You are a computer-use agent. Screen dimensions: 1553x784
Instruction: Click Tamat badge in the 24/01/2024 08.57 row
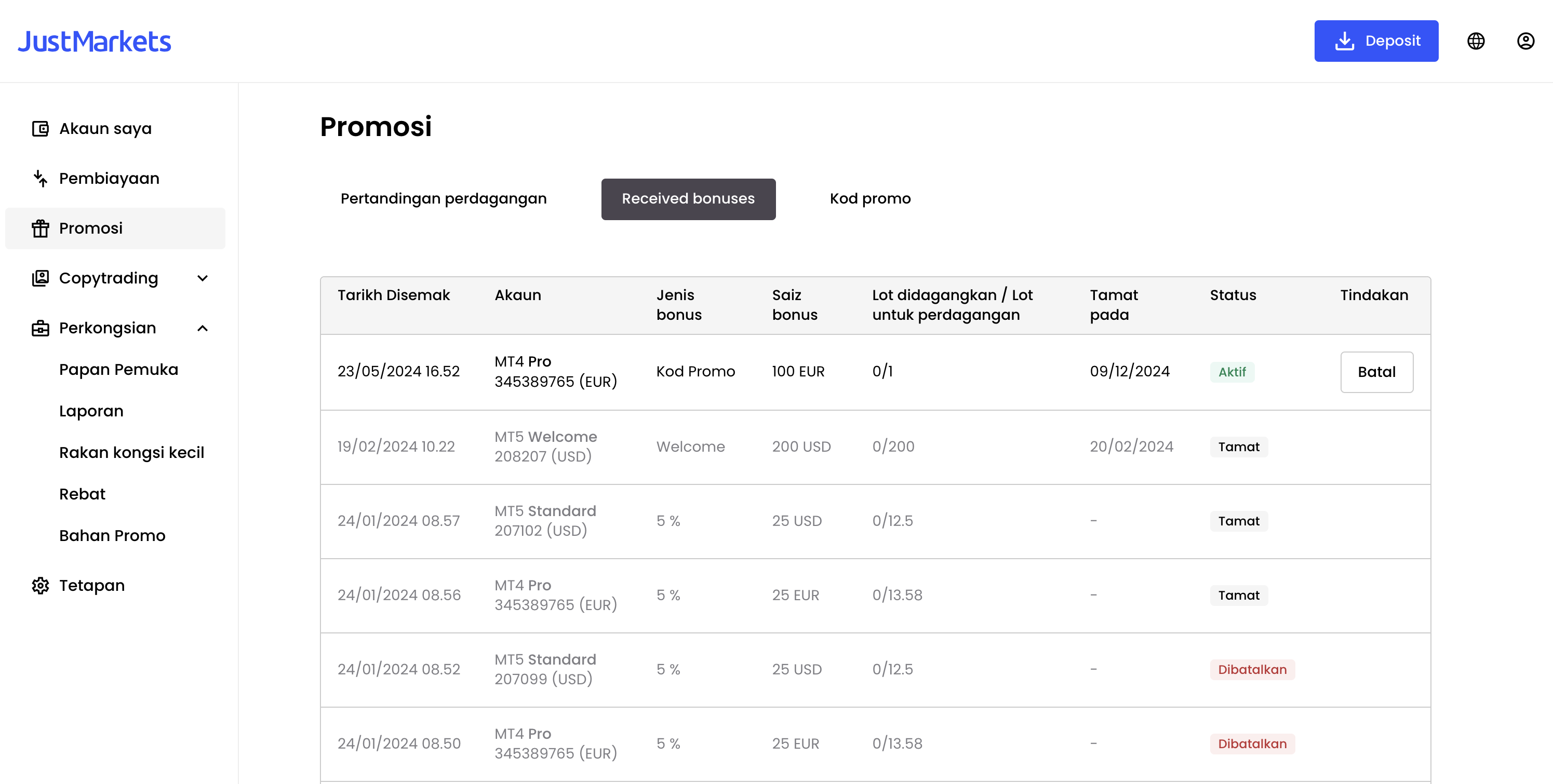click(x=1238, y=521)
